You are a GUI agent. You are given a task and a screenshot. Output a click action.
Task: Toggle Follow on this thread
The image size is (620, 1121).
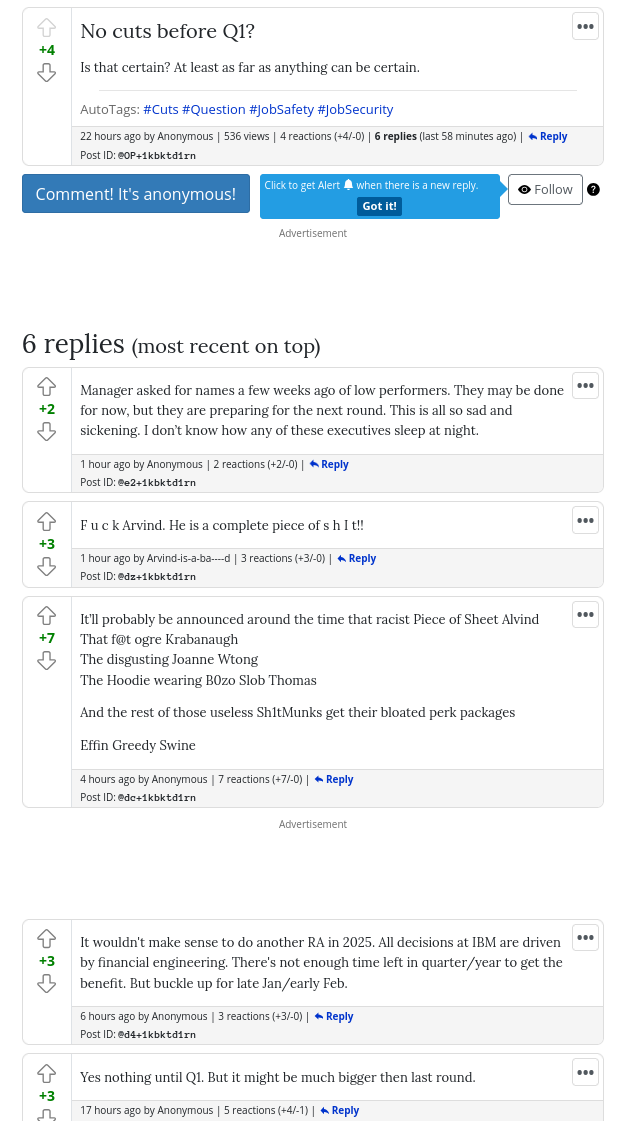[x=545, y=190]
